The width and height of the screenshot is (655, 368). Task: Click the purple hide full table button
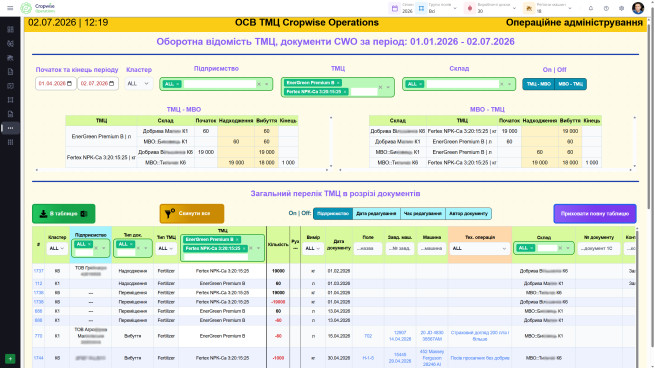pos(595,213)
